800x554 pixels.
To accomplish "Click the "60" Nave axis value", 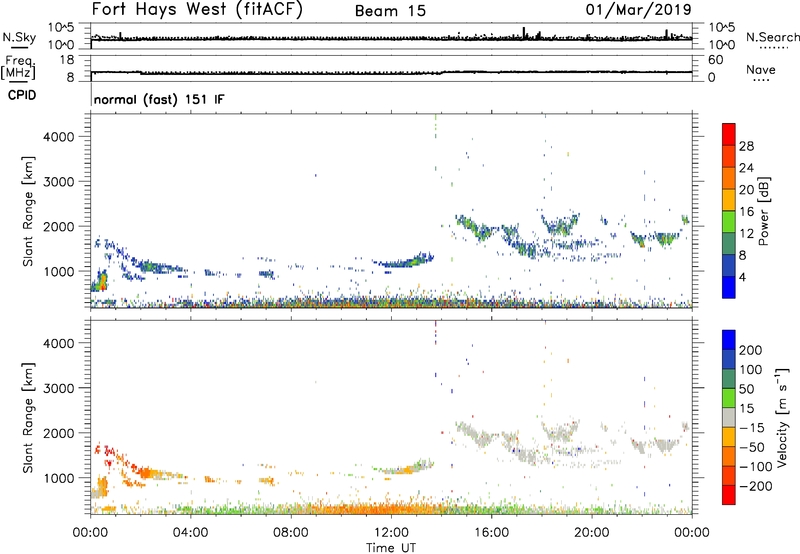I will tap(715, 60).
